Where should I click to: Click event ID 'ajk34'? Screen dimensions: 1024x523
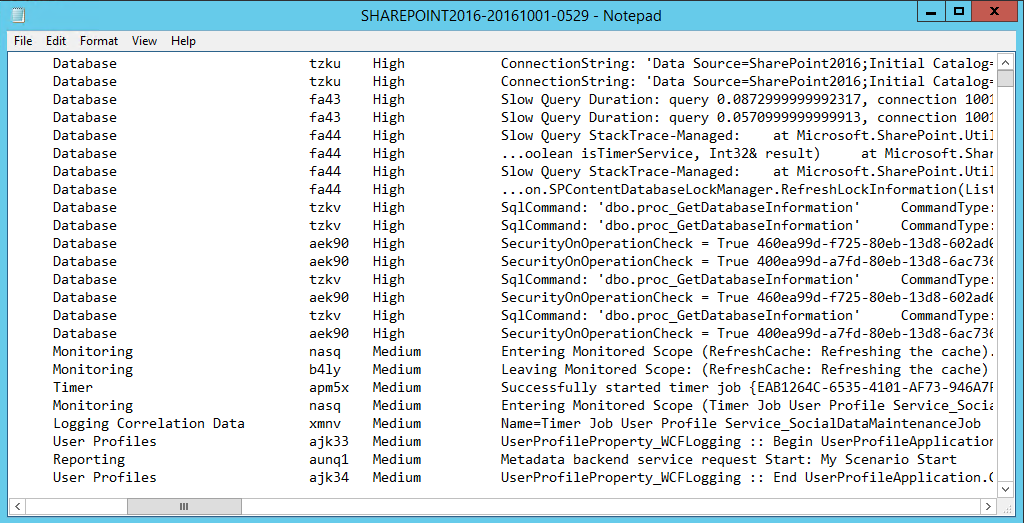tap(329, 477)
